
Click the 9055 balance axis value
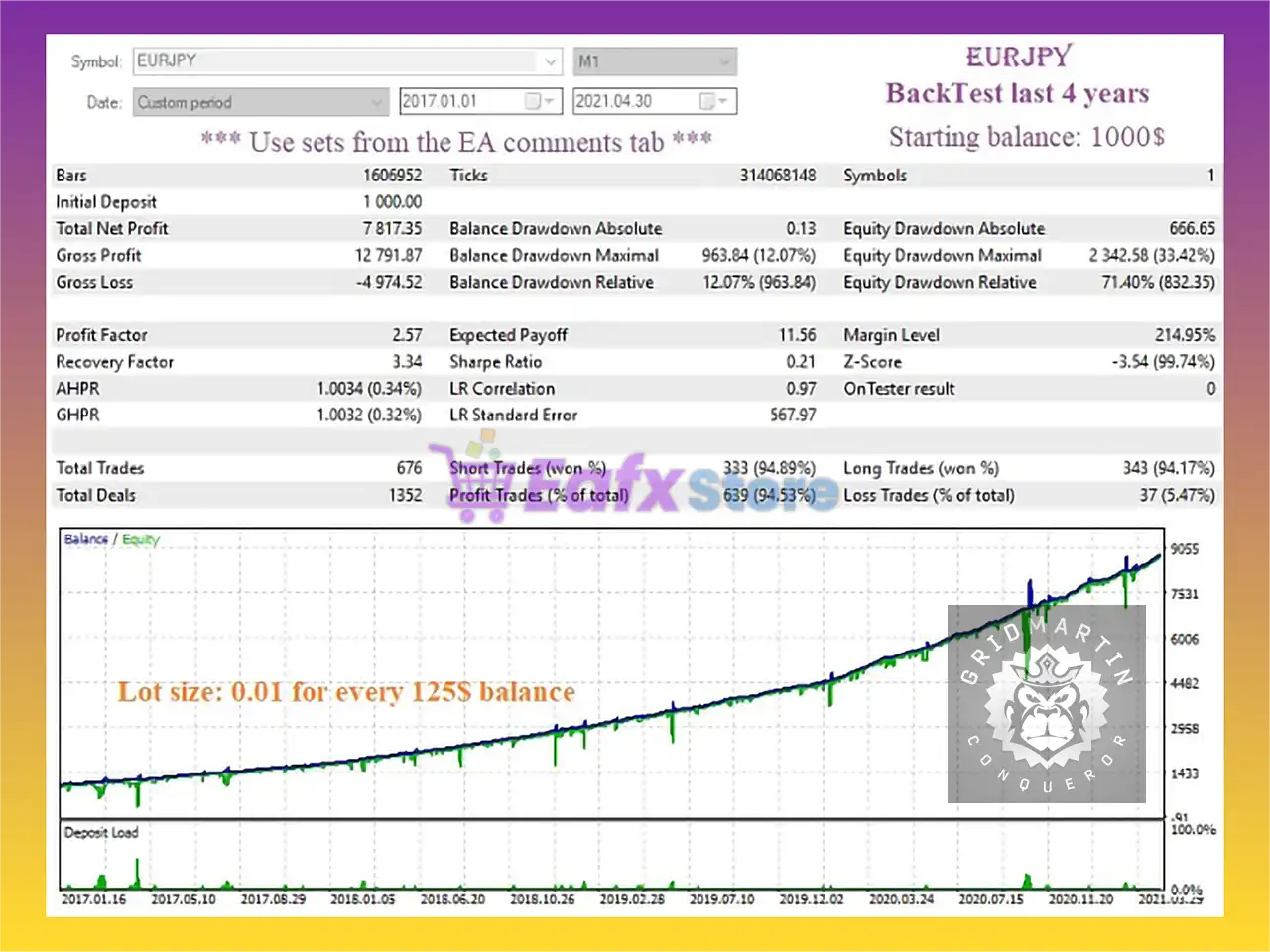point(1185,549)
